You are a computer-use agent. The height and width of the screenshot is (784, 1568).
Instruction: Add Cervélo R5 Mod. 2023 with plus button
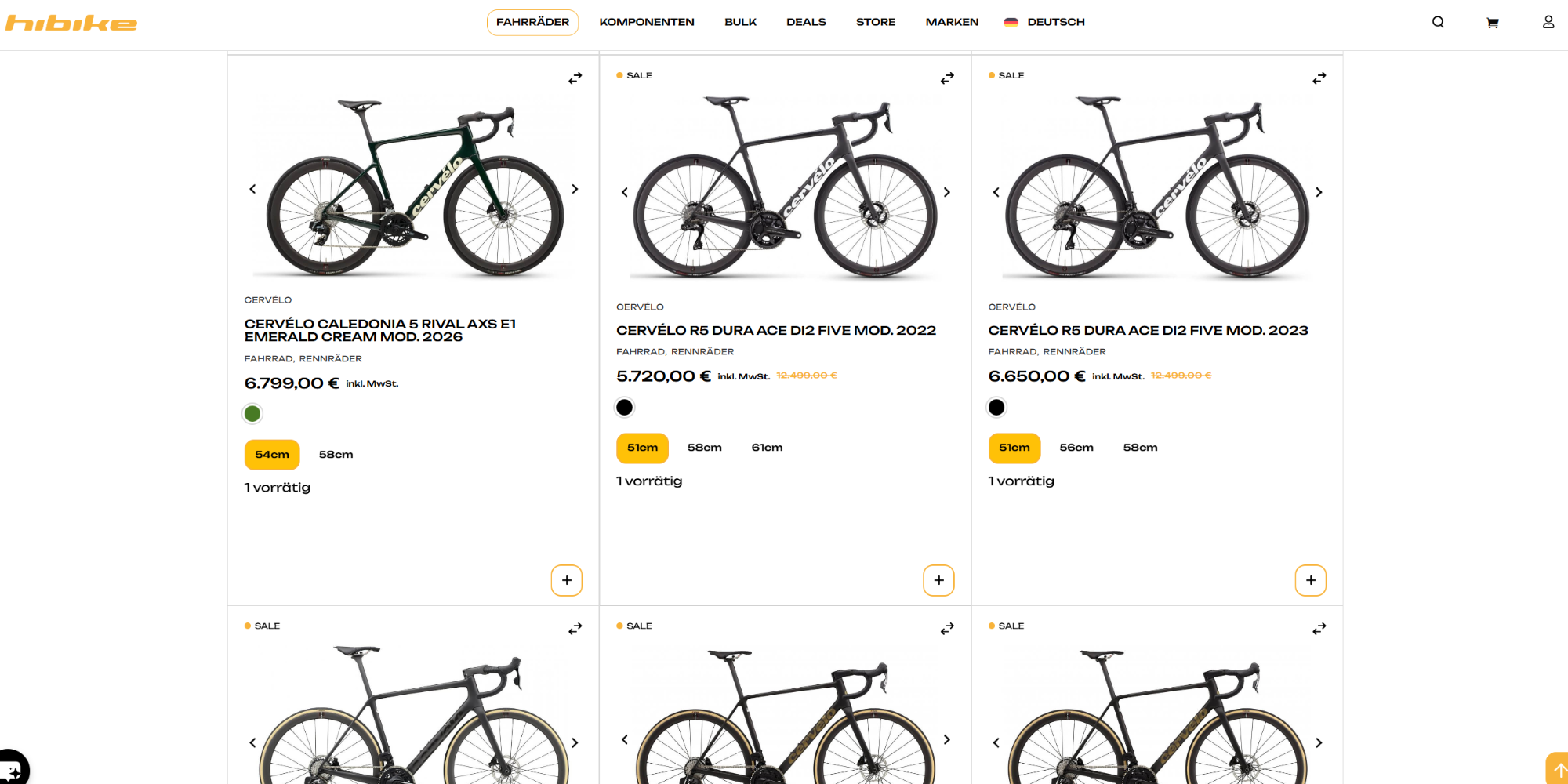(x=1310, y=580)
